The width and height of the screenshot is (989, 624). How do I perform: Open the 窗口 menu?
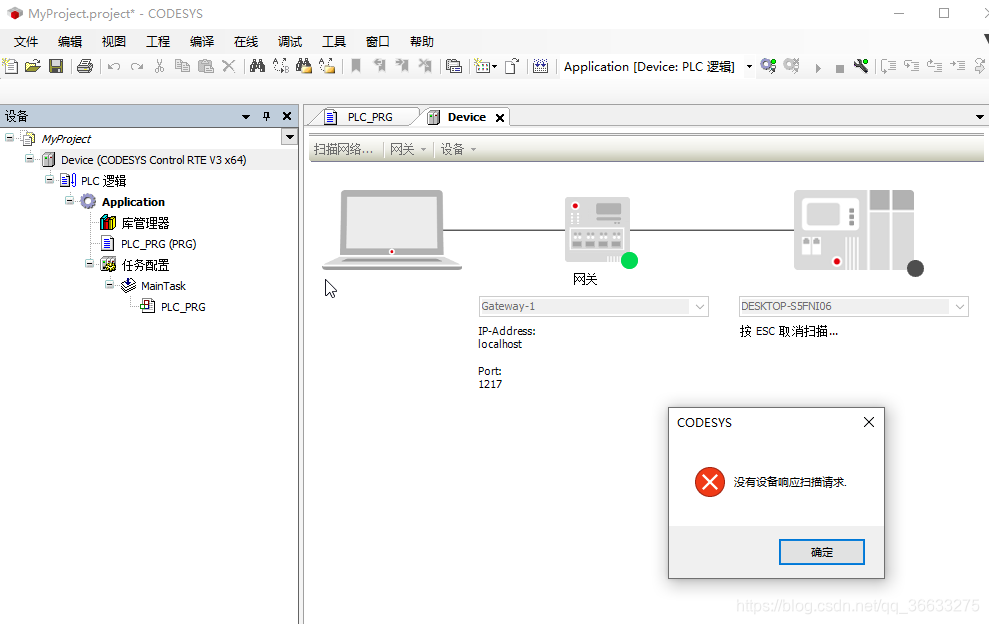click(378, 42)
